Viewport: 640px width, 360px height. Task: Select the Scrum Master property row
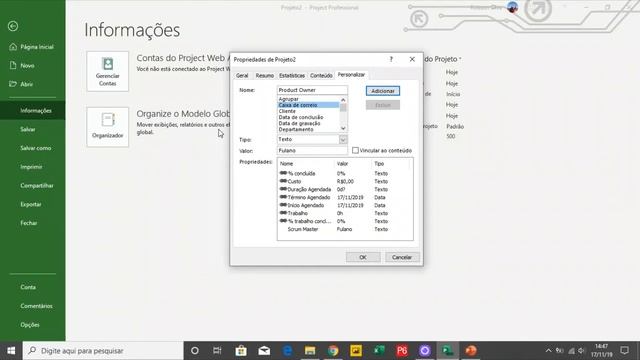click(344, 229)
